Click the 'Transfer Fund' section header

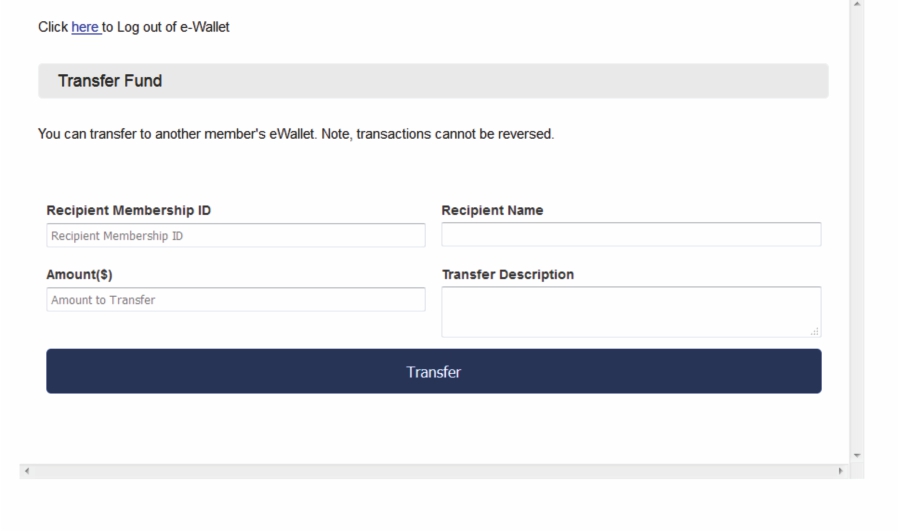point(110,81)
